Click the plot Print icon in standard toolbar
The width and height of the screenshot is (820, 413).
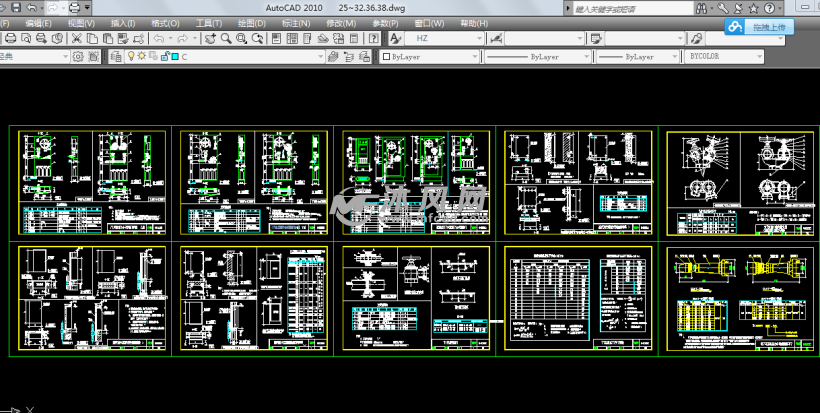[10, 38]
